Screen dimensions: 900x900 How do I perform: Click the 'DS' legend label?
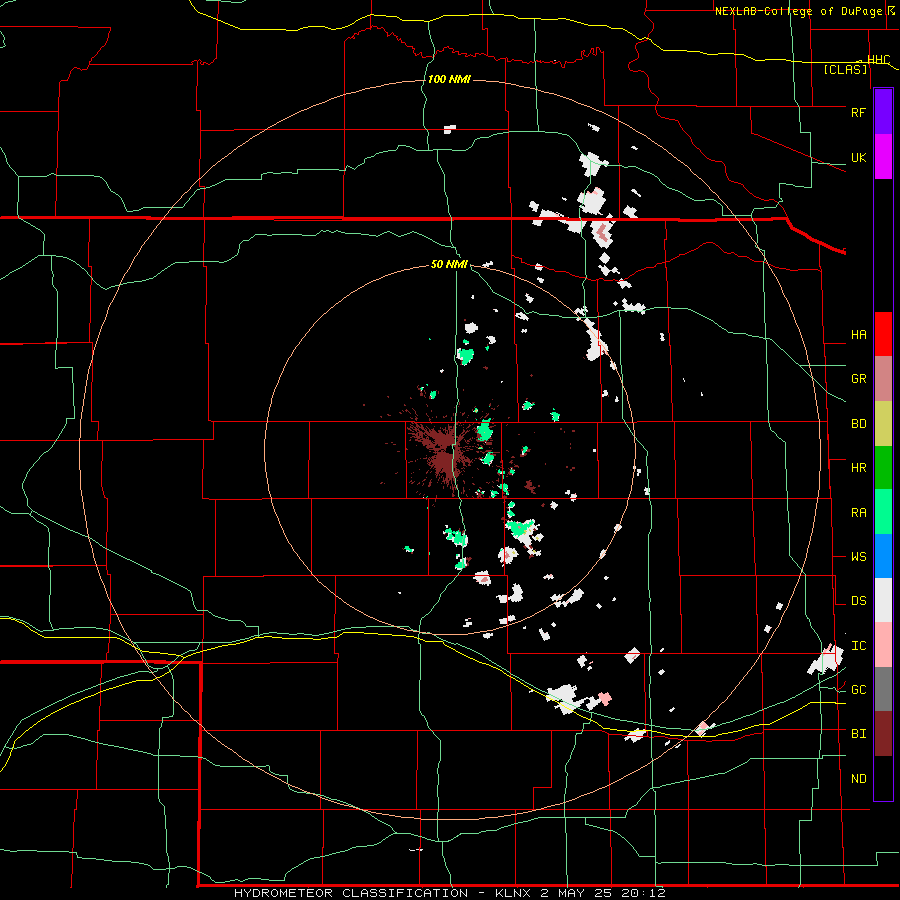[x=858, y=601]
